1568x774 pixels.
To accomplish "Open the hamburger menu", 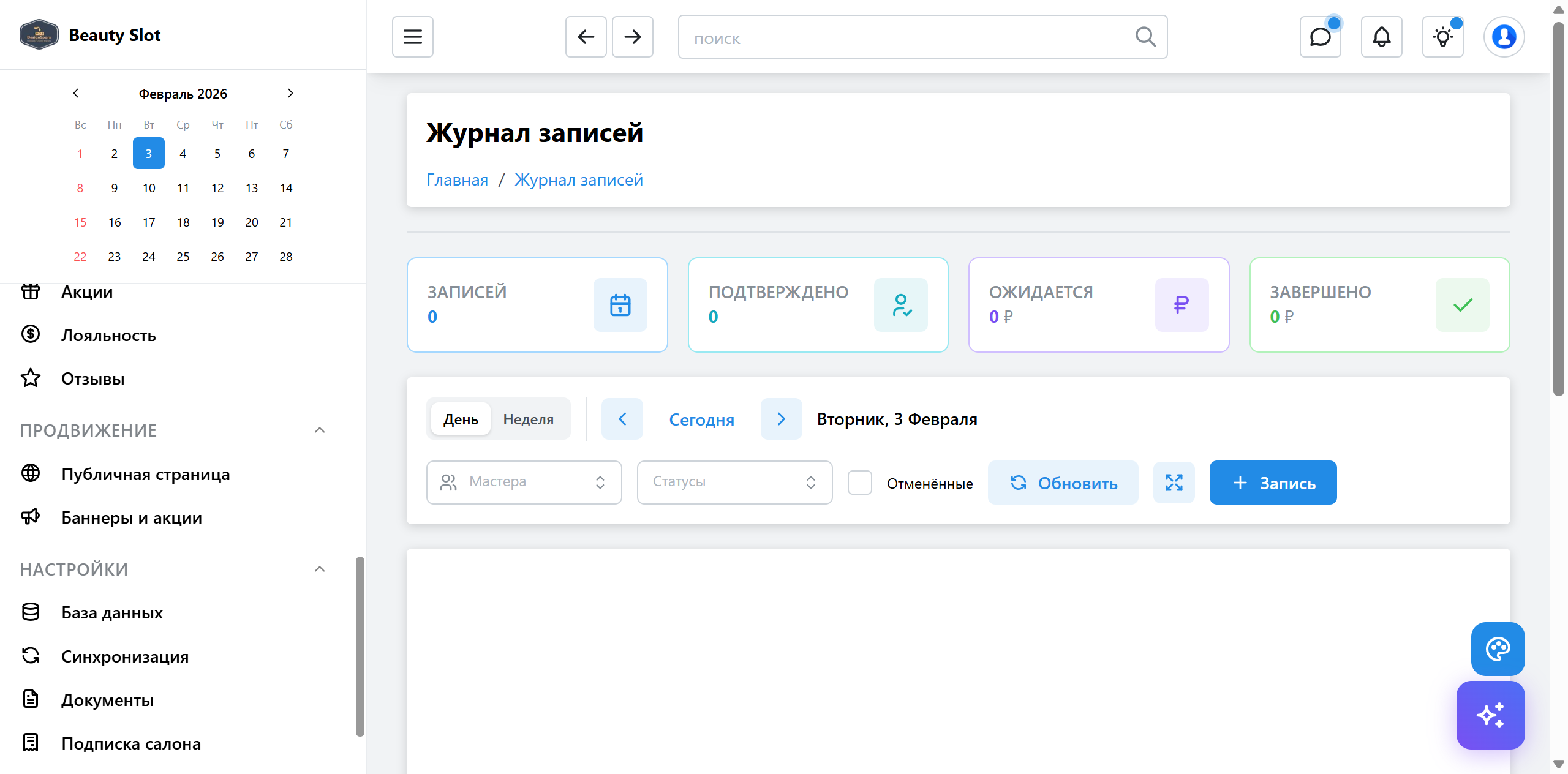I will point(412,37).
